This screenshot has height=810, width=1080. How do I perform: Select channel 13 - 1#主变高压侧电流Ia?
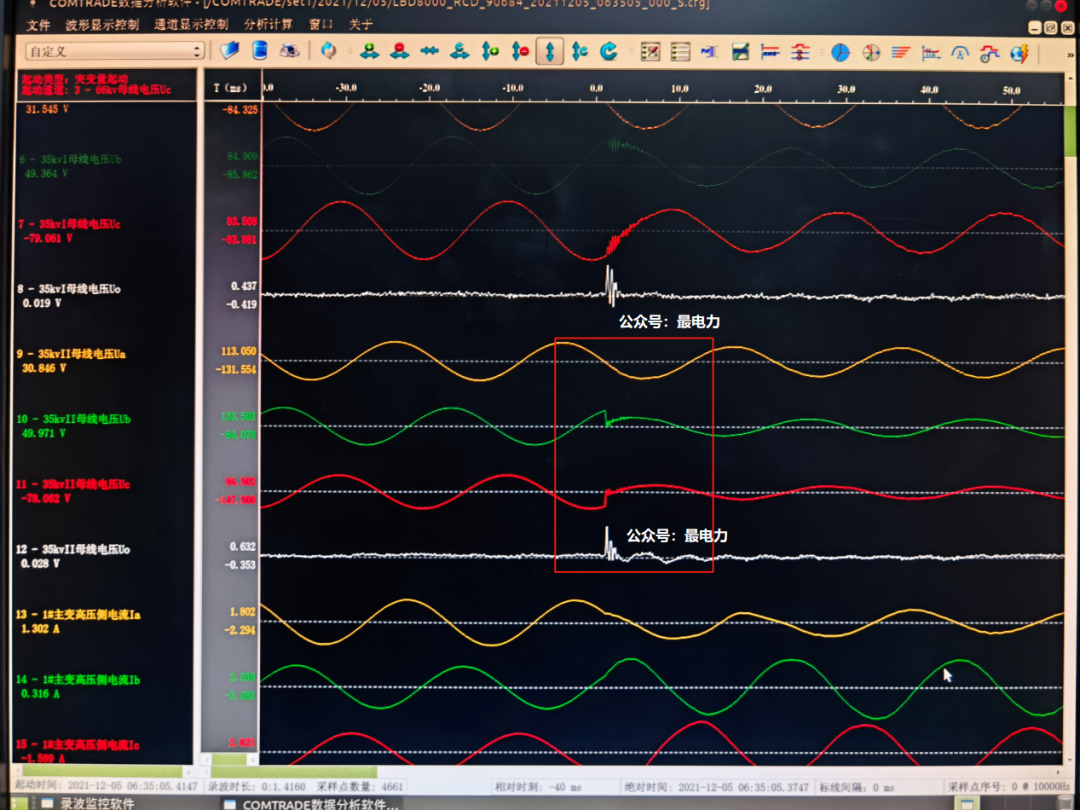[77, 614]
